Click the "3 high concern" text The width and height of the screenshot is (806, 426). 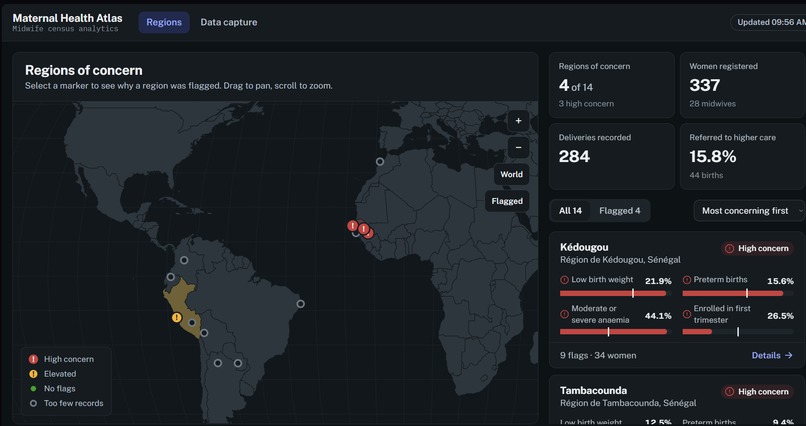[x=587, y=104]
